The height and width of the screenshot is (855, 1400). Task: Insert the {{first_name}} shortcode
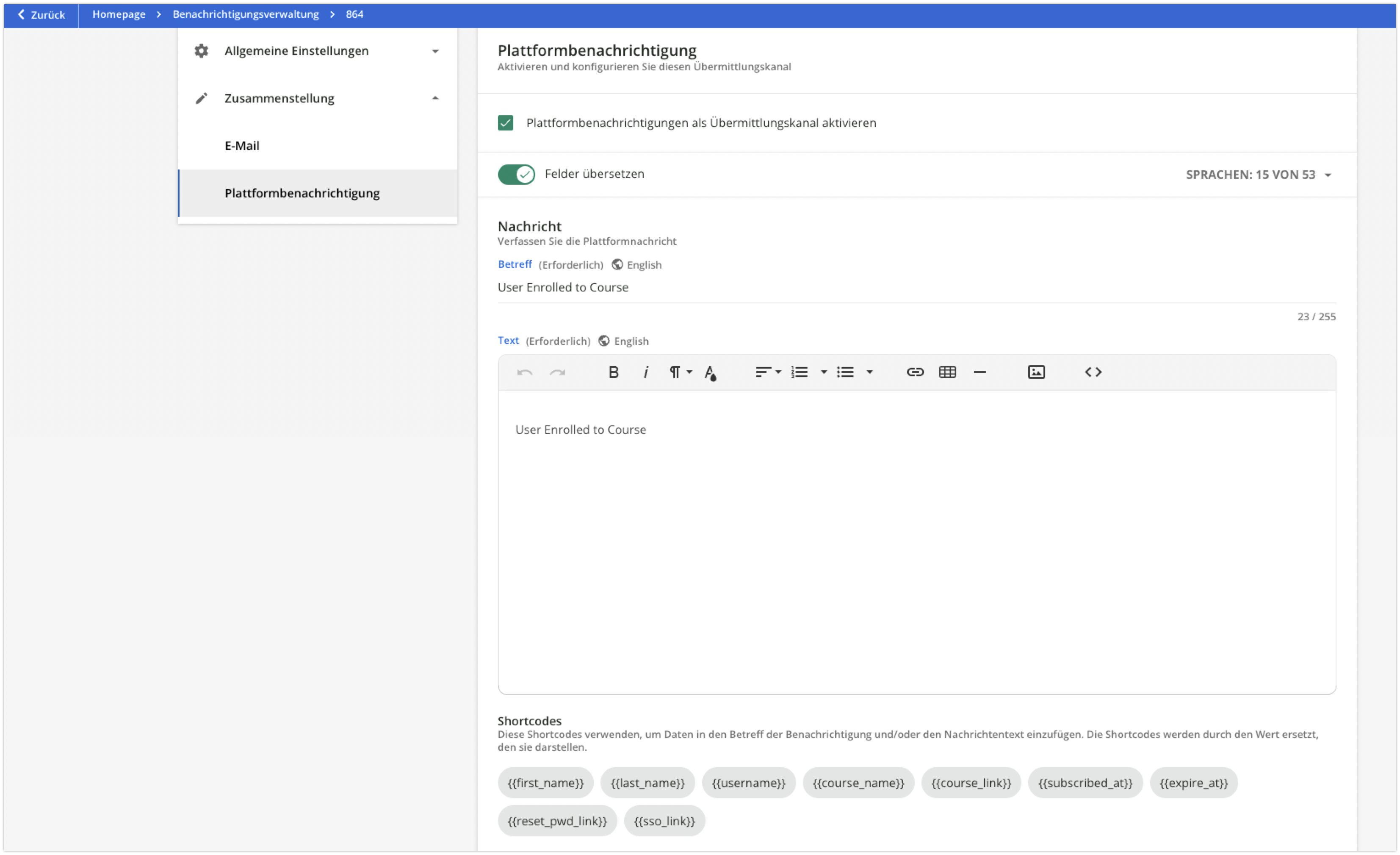[x=545, y=783]
